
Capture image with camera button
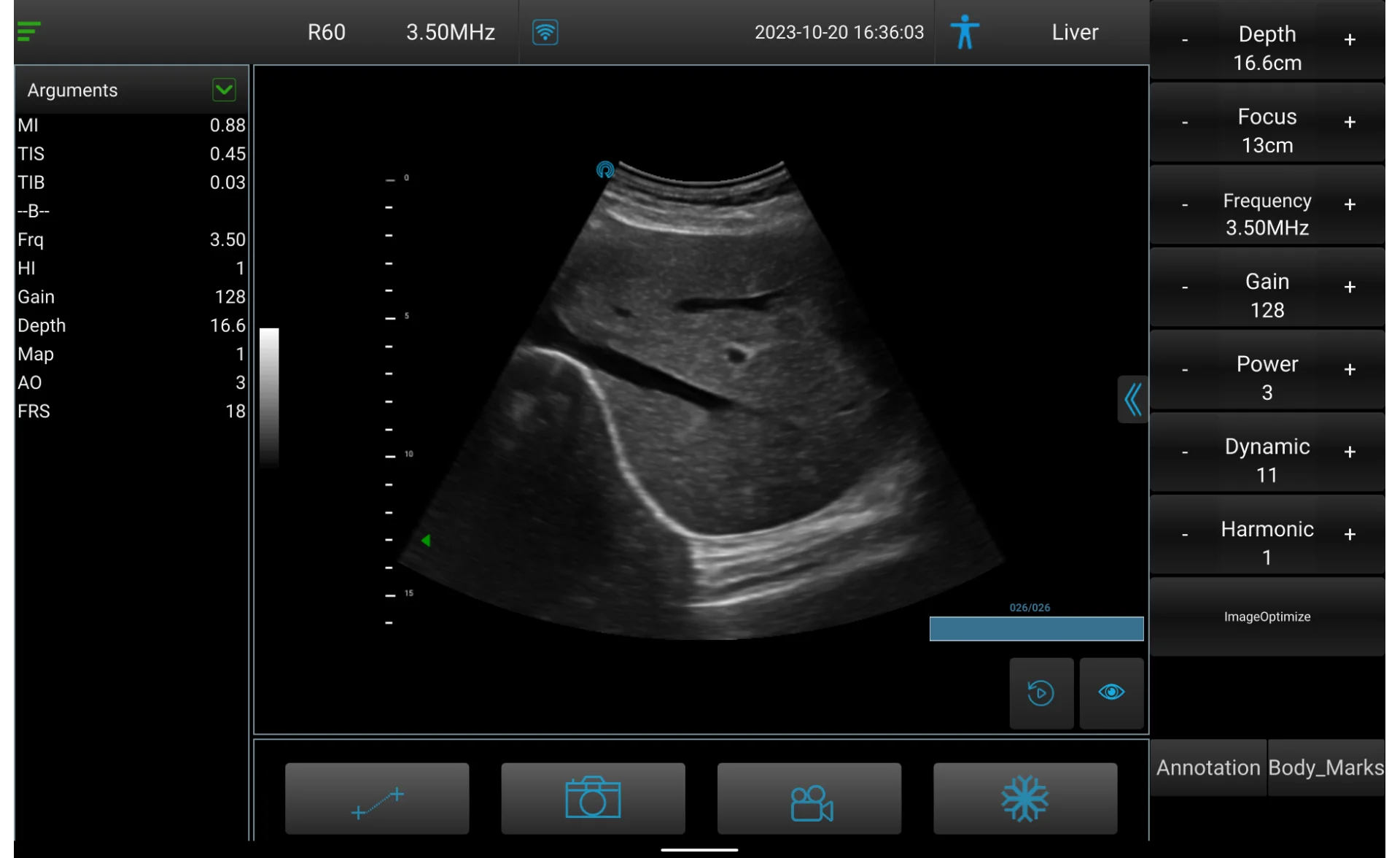click(x=592, y=799)
